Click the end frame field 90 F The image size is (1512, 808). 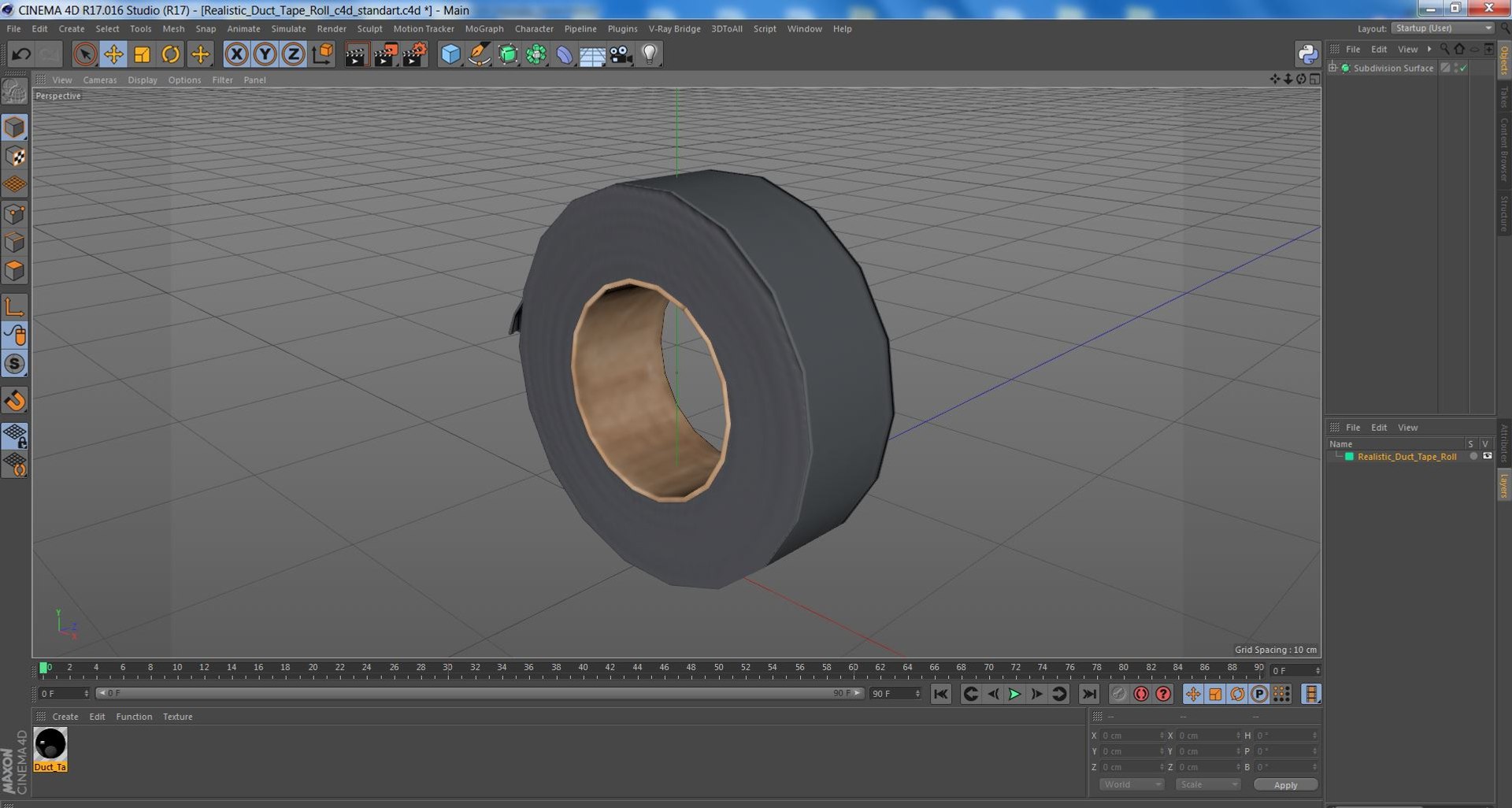click(x=895, y=694)
